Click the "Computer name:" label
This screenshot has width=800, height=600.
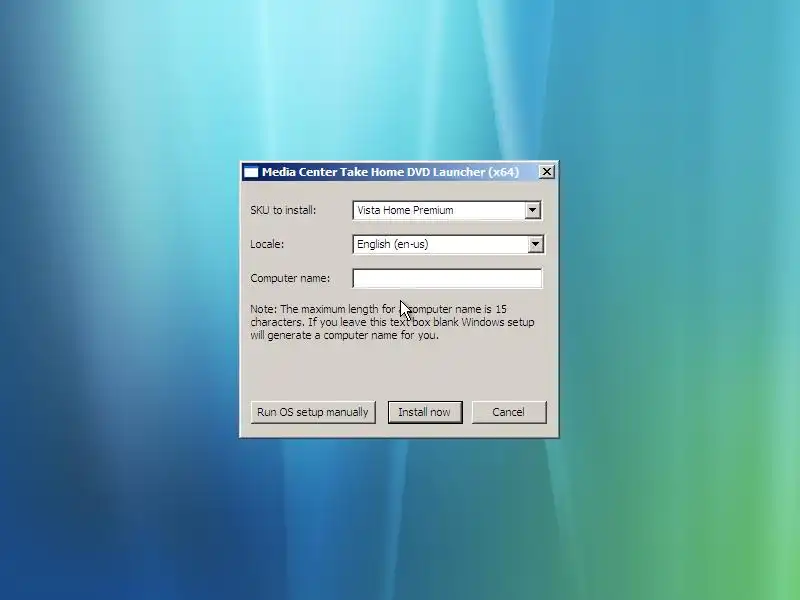[290, 279]
